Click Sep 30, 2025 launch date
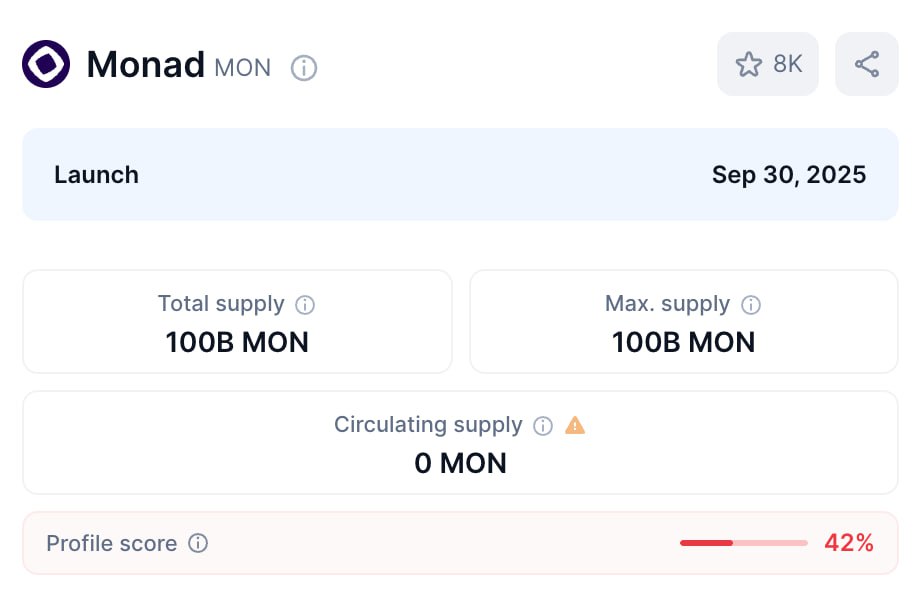Viewport: 924px width, 602px height. (x=789, y=175)
